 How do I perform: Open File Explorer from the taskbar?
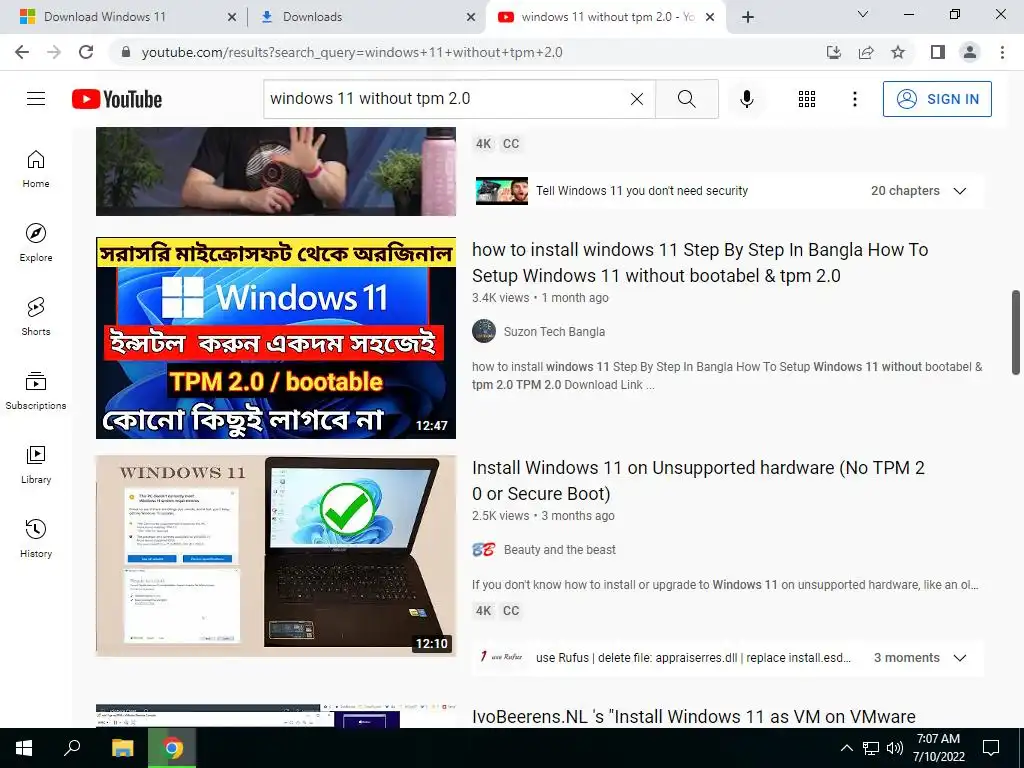[x=122, y=748]
